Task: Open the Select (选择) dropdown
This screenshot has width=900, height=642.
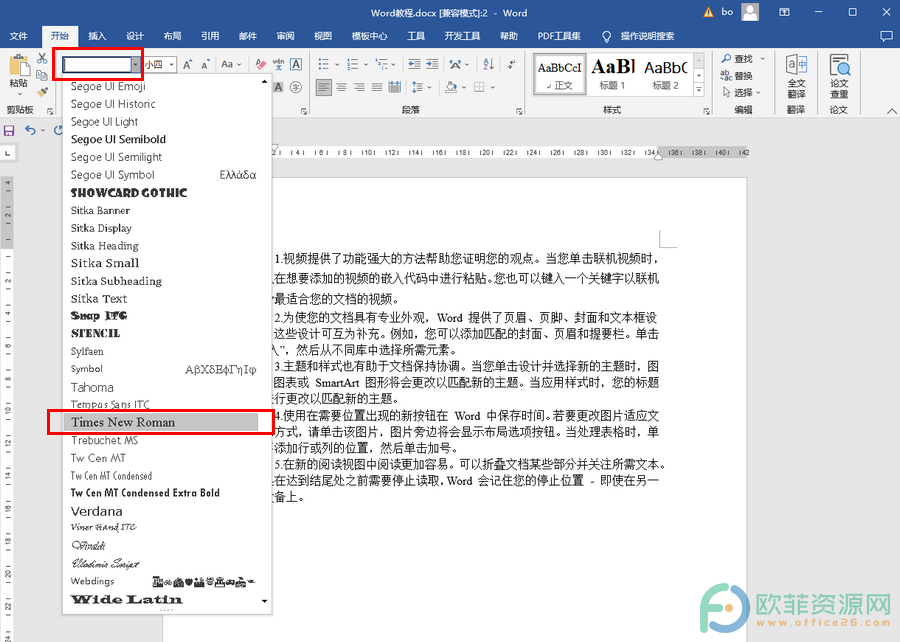Action: point(742,92)
